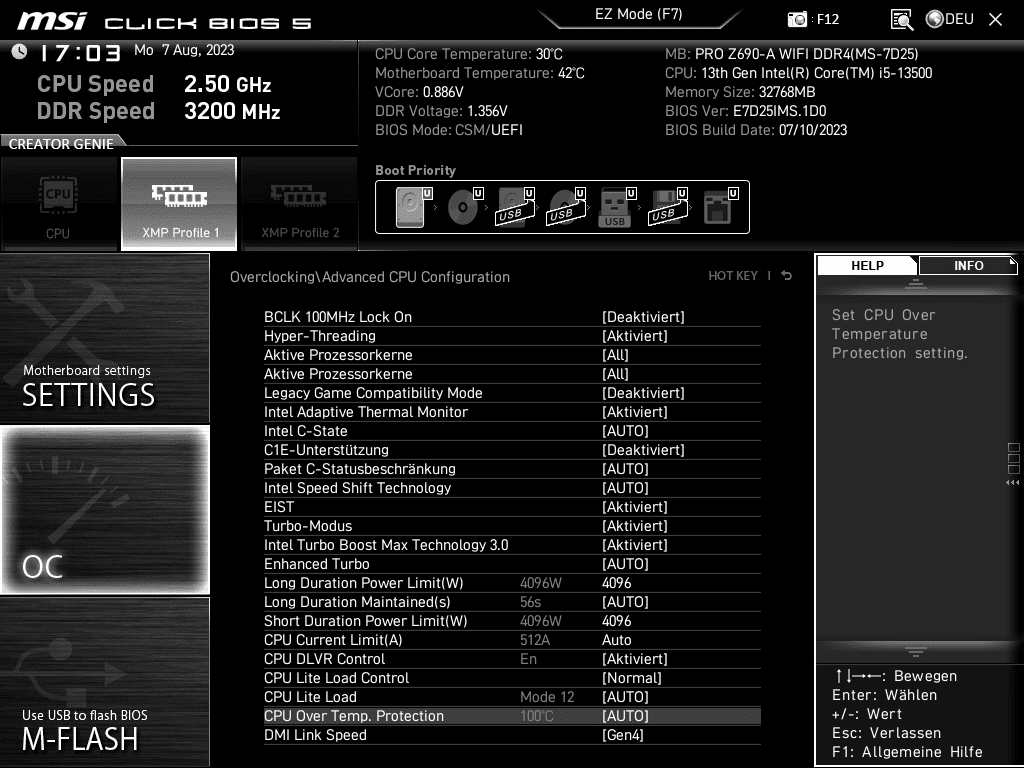Click the CPU Speed 2.50 GHz readout

154,84
